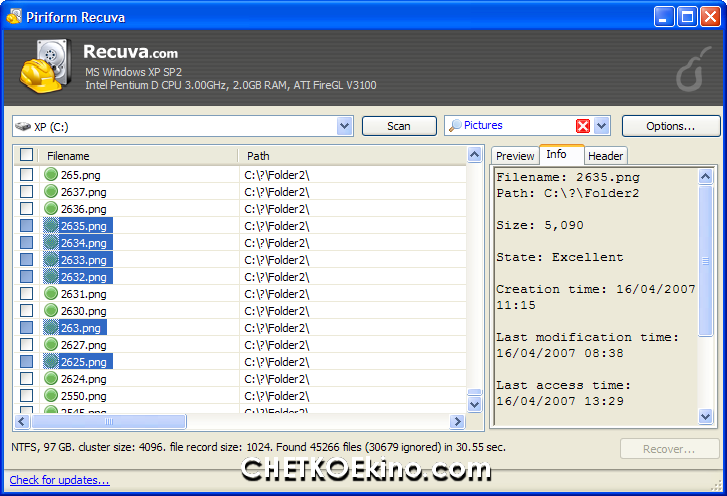Toggle the checkbox for 2635.png
Viewport: 727px width, 496px height.
(x=26, y=226)
